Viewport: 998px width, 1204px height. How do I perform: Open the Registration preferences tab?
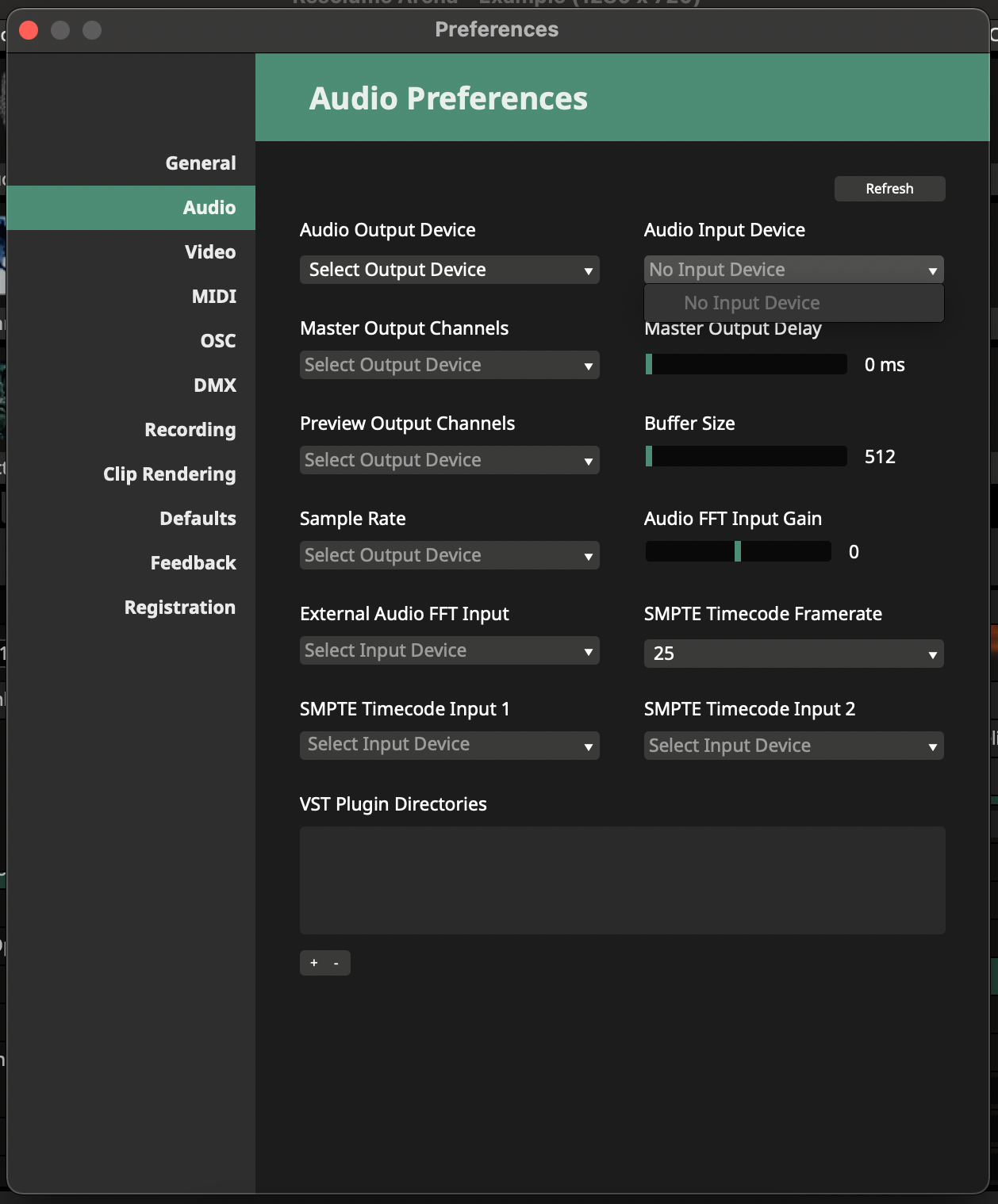[180, 608]
